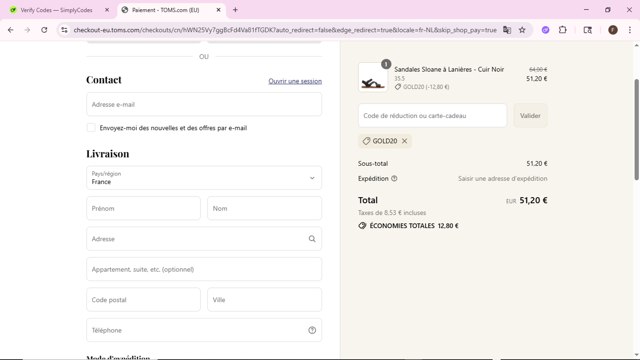Open the side panel search icon

(588, 30)
